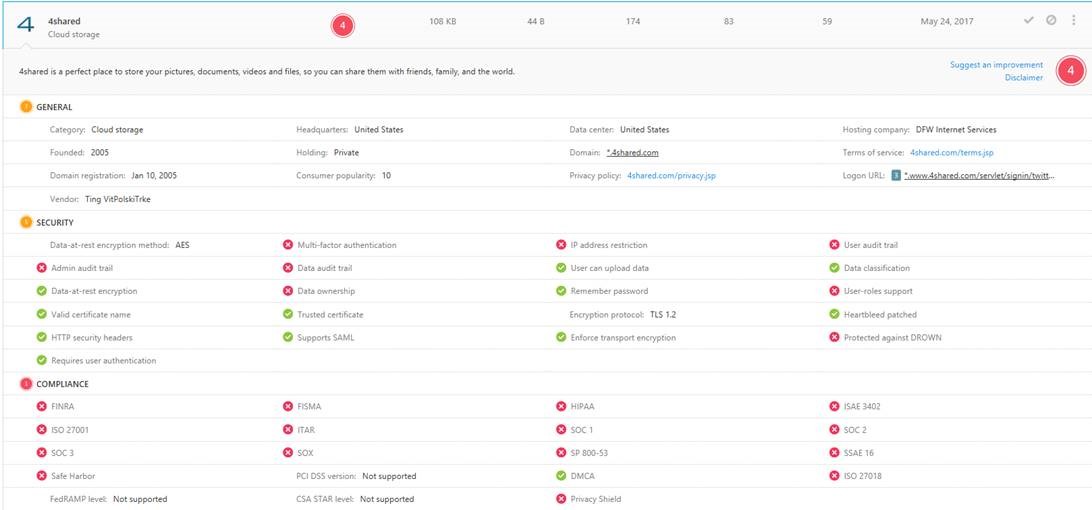Image resolution: width=1092 pixels, height=510 pixels.
Task: Open the Suggest an improvement link
Action: 997,65
